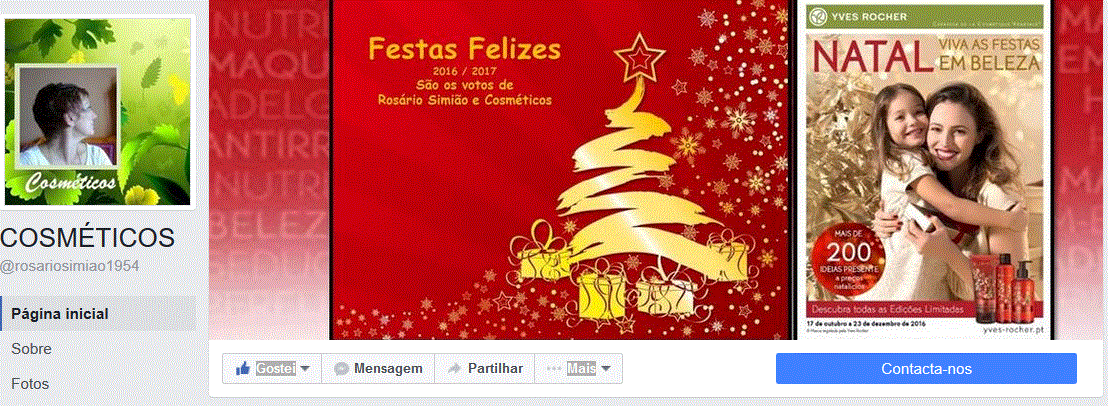Click the @rosariosimiao1954 username
1108x406 pixels.
(x=69, y=266)
